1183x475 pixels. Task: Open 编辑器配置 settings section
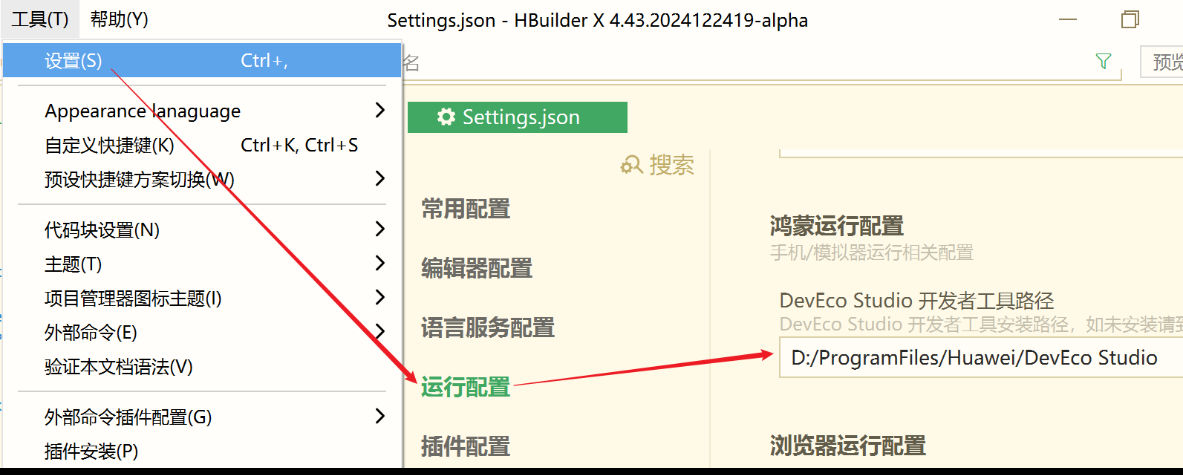pos(477,268)
